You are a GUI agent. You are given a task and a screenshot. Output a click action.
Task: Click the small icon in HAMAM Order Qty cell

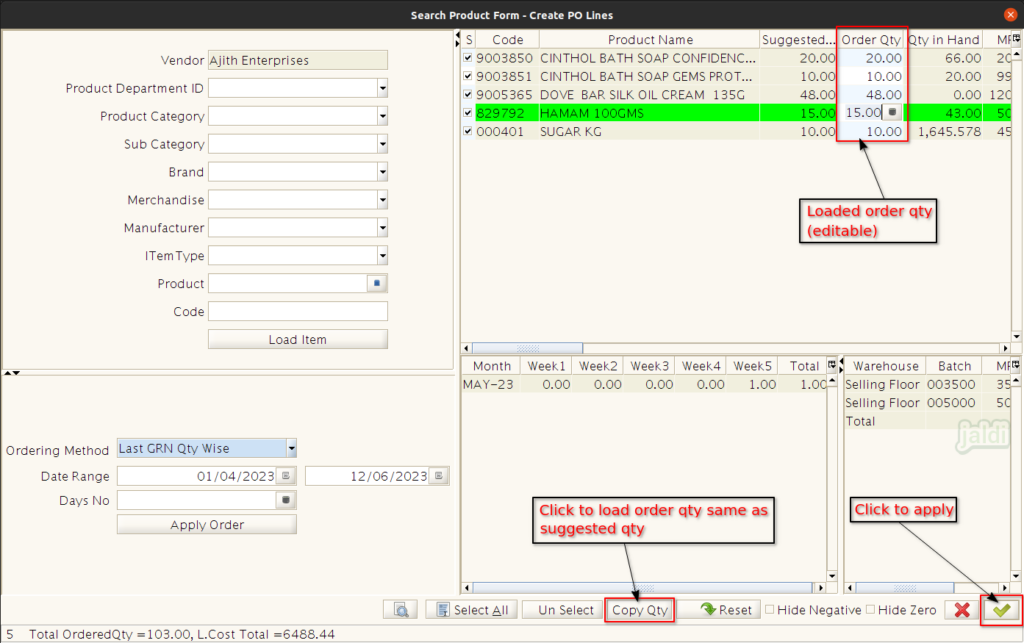point(893,112)
